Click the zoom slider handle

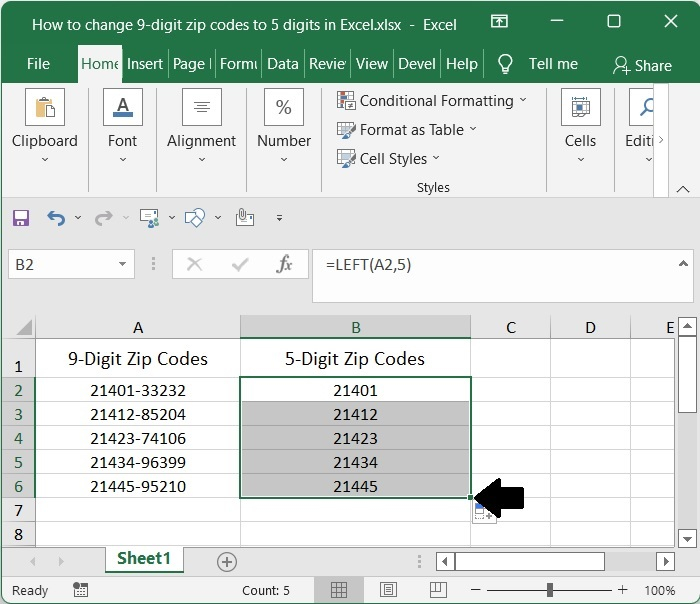550,590
